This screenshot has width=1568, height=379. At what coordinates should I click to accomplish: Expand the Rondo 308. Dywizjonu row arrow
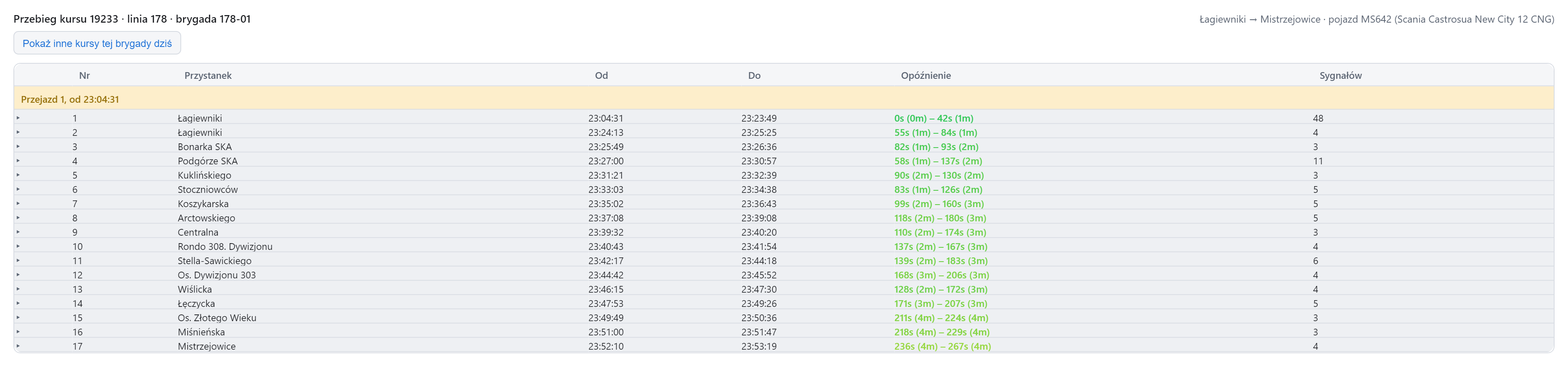pos(18,247)
